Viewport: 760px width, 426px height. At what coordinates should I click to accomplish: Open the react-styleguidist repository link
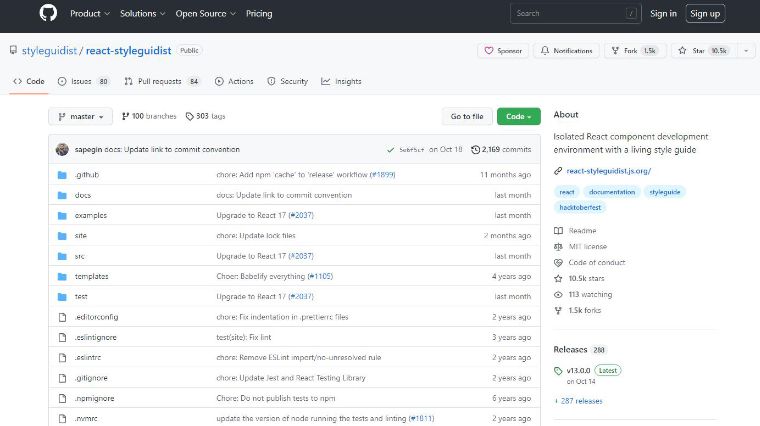128,50
